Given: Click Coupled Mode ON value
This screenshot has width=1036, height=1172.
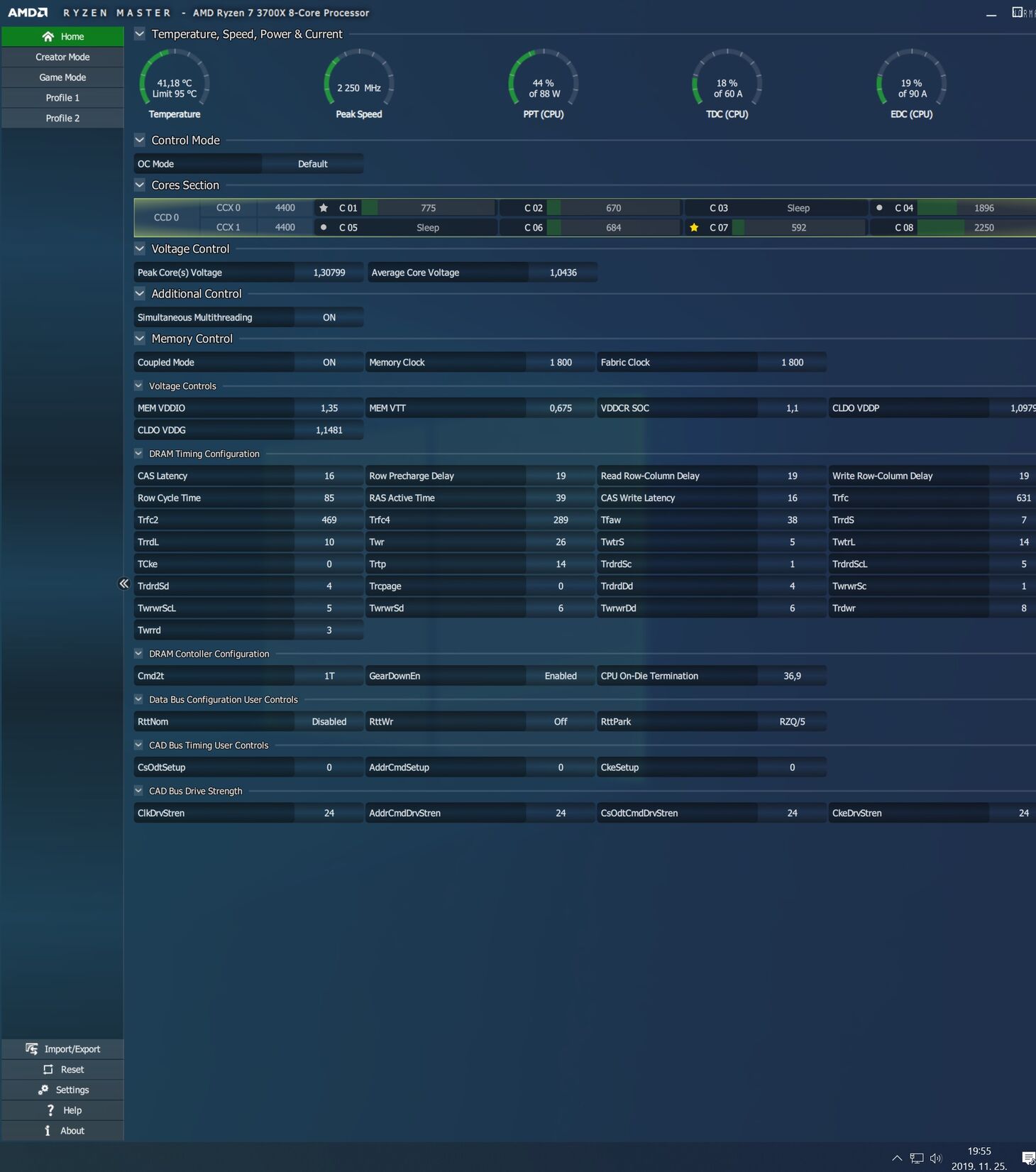Looking at the screenshot, I should click(x=329, y=362).
